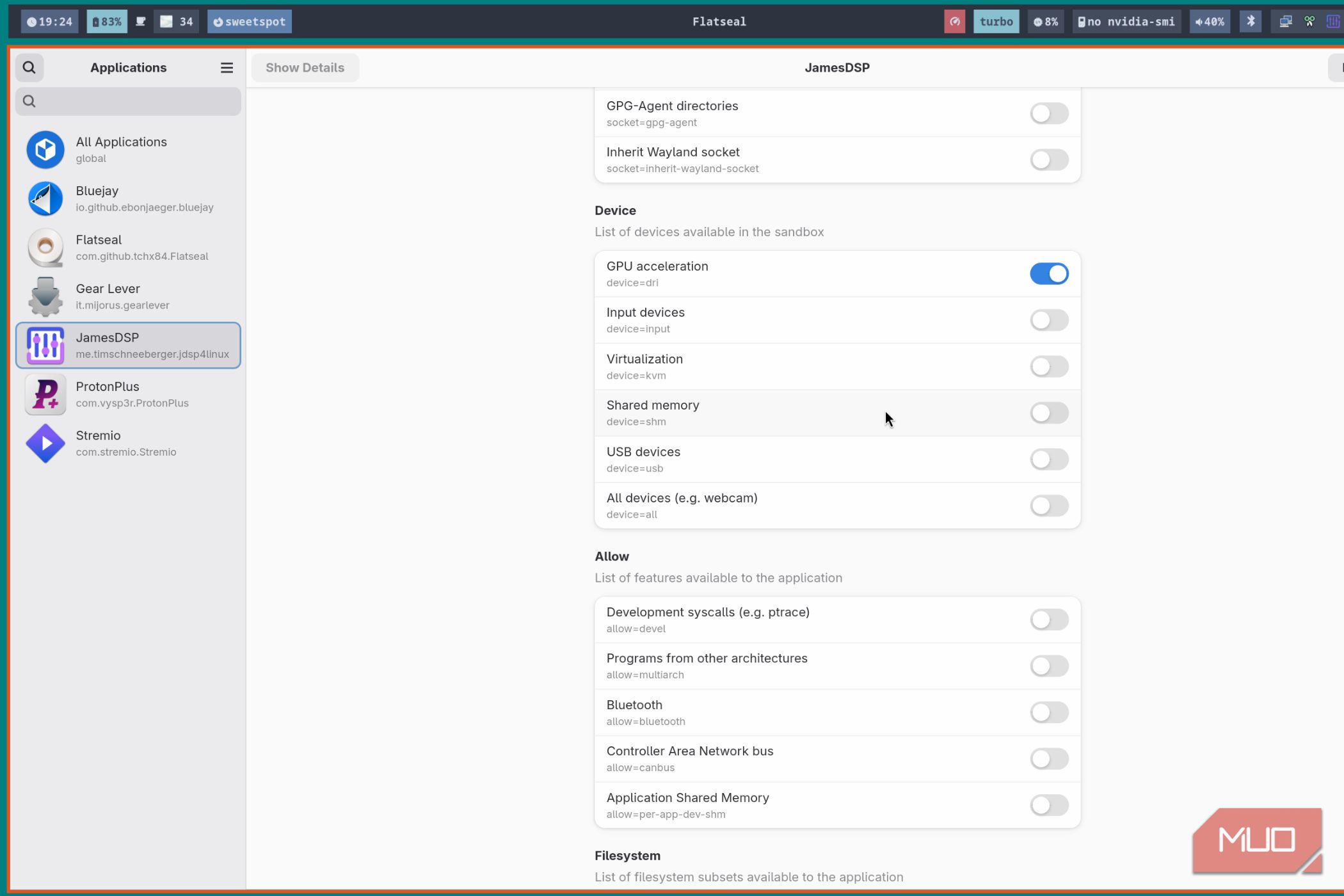The image size is (1344, 896).
Task: Click the workspace 34 indicator
Action: click(x=177, y=22)
